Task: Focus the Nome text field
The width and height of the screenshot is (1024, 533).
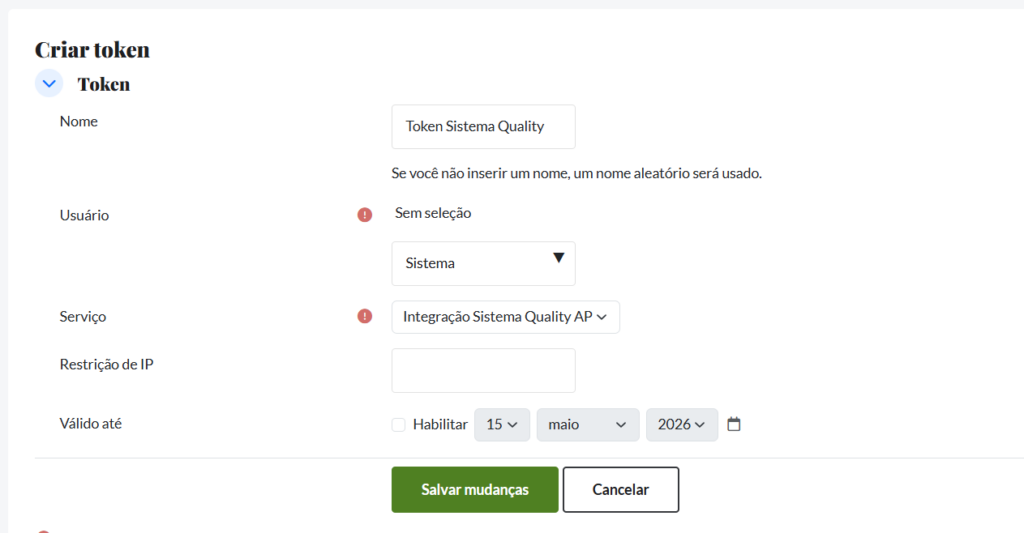Action: pyautogui.click(x=483, y=127)
